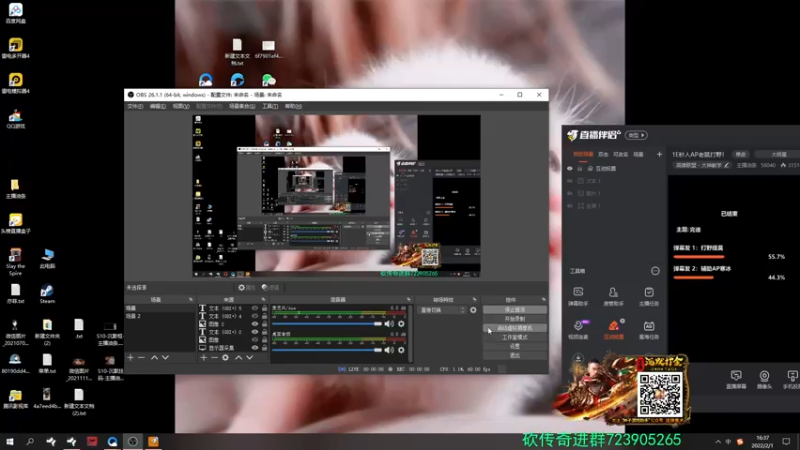Open the orange 互动投票 tool in 直播伴侣
This screenshot has height=450, width=800.
pos(613,330)
